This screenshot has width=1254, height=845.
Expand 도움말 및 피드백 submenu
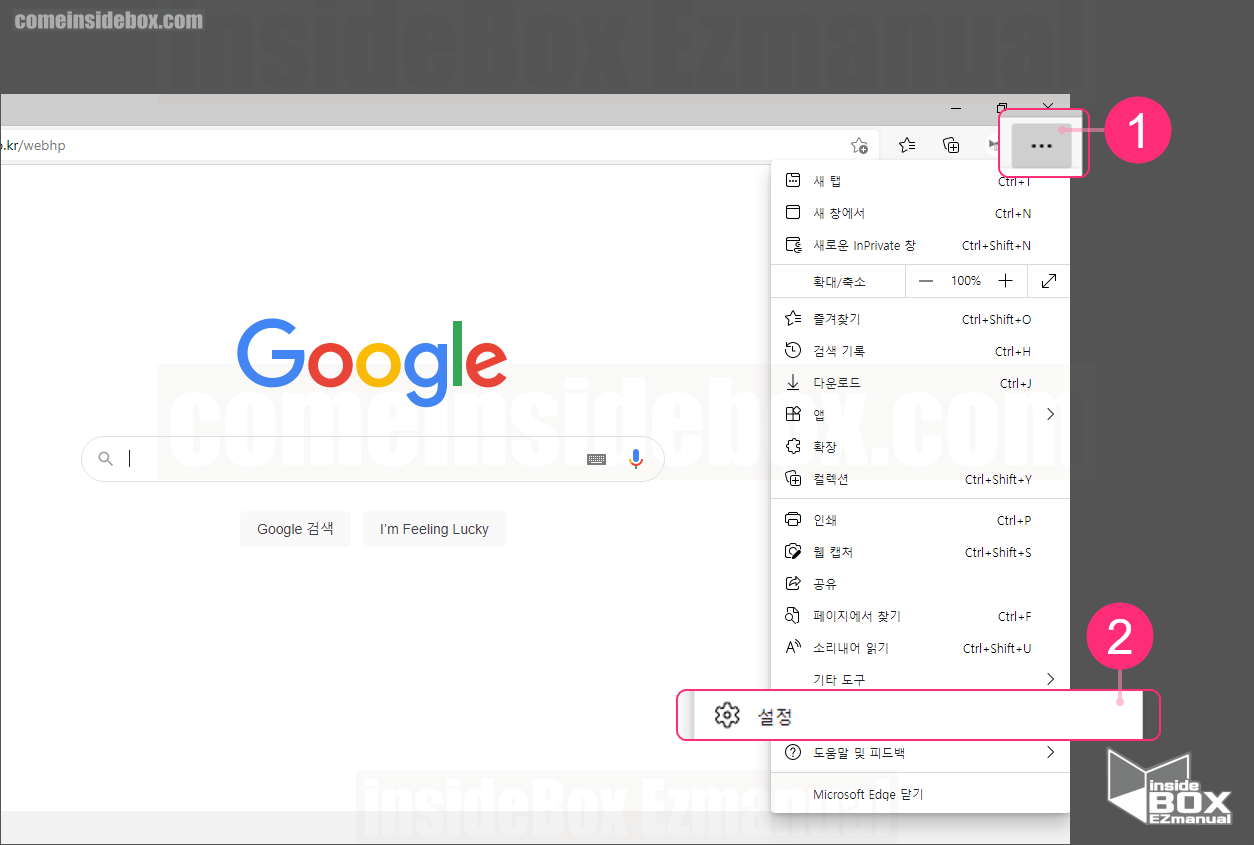(x=920, y=753)
